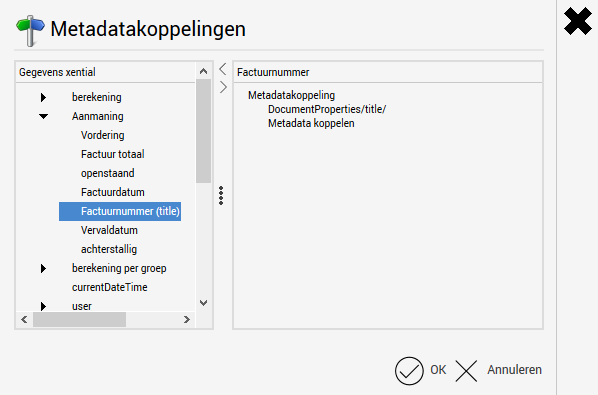Image resolution: width=598 pixels, height=395 pixels.
Task: Click the scroll left arrow of the tree
Action: click(24, 320)
